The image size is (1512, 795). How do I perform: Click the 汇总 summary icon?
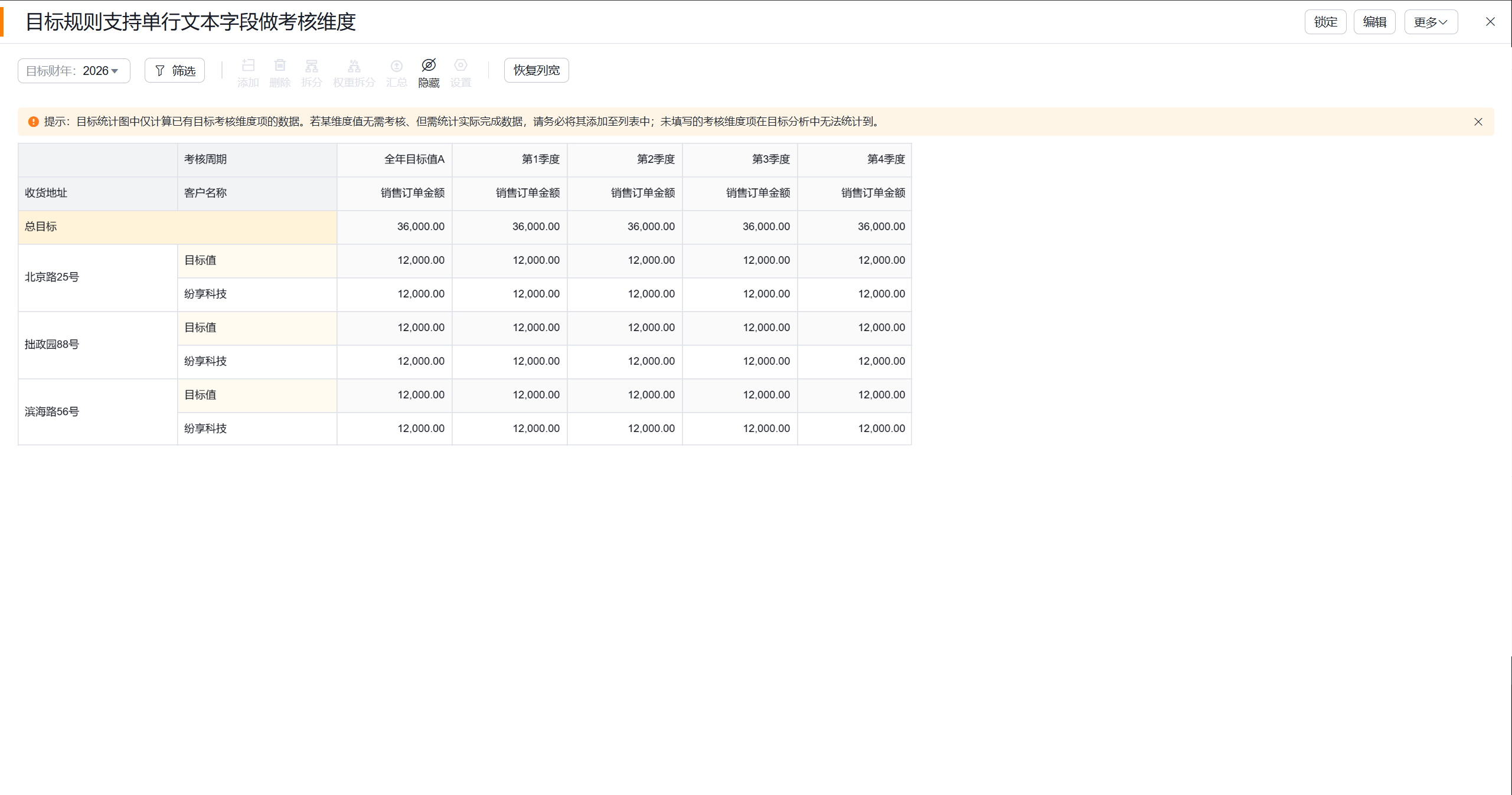(397, 66)
